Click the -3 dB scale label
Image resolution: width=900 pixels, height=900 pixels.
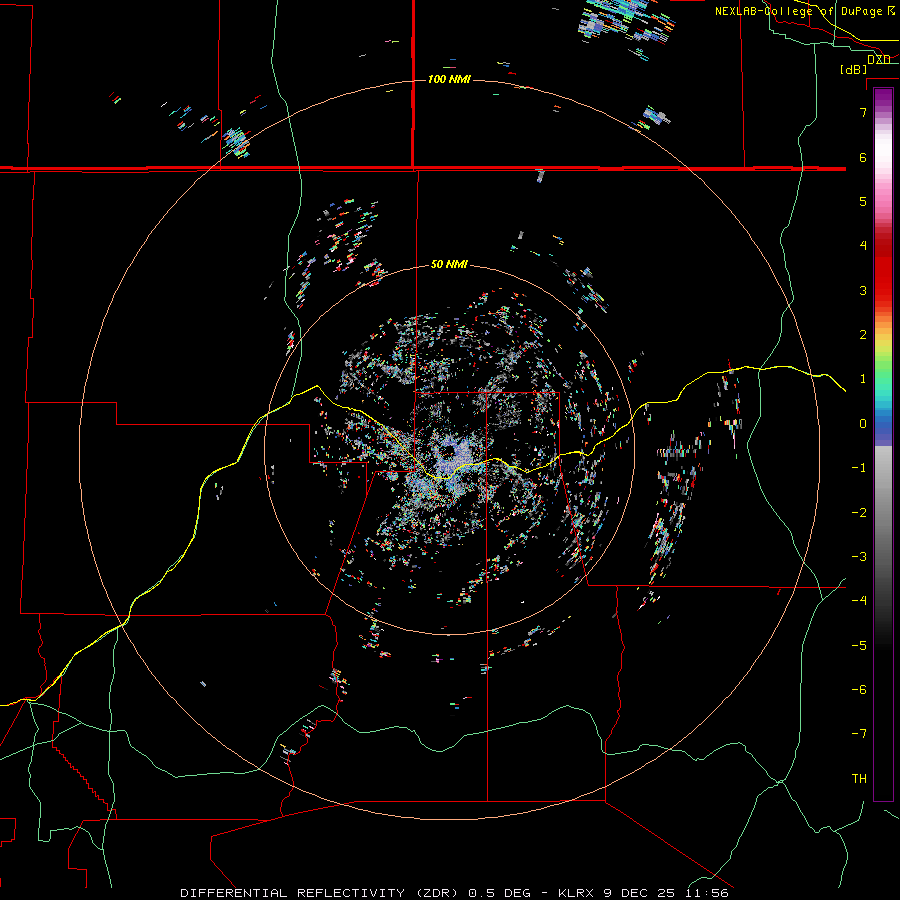(859, 557)
